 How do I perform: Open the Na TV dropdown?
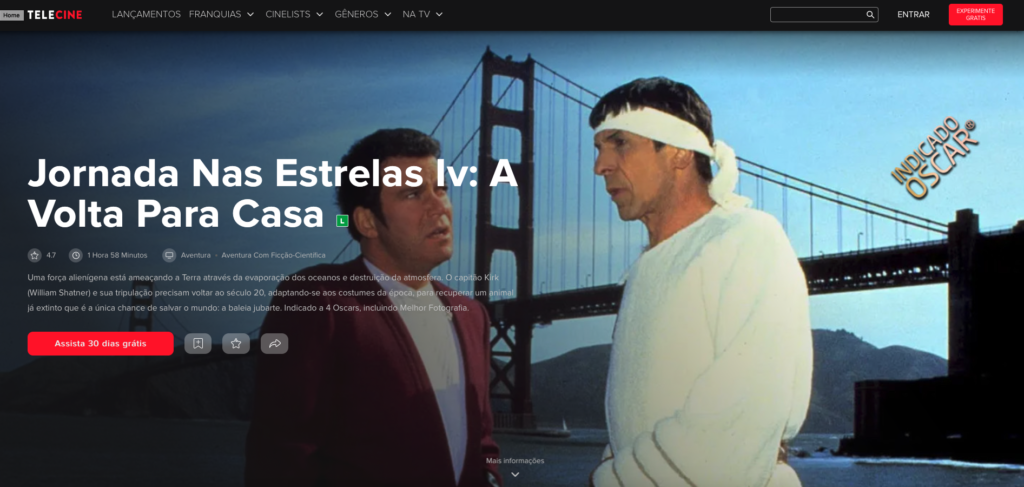click(x=423, y=14)
